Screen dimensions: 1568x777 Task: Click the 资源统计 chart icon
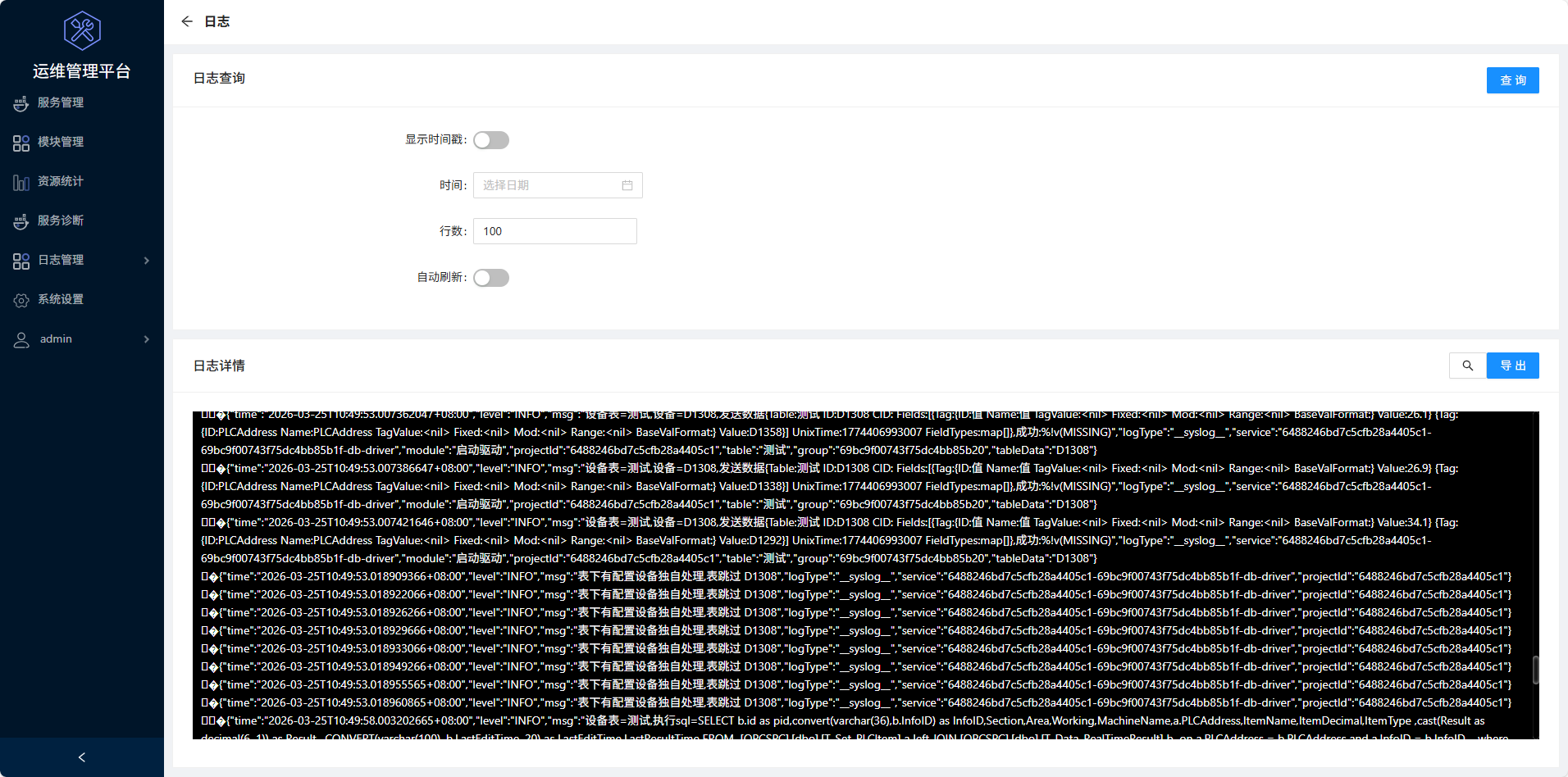[x=21, y=182]
